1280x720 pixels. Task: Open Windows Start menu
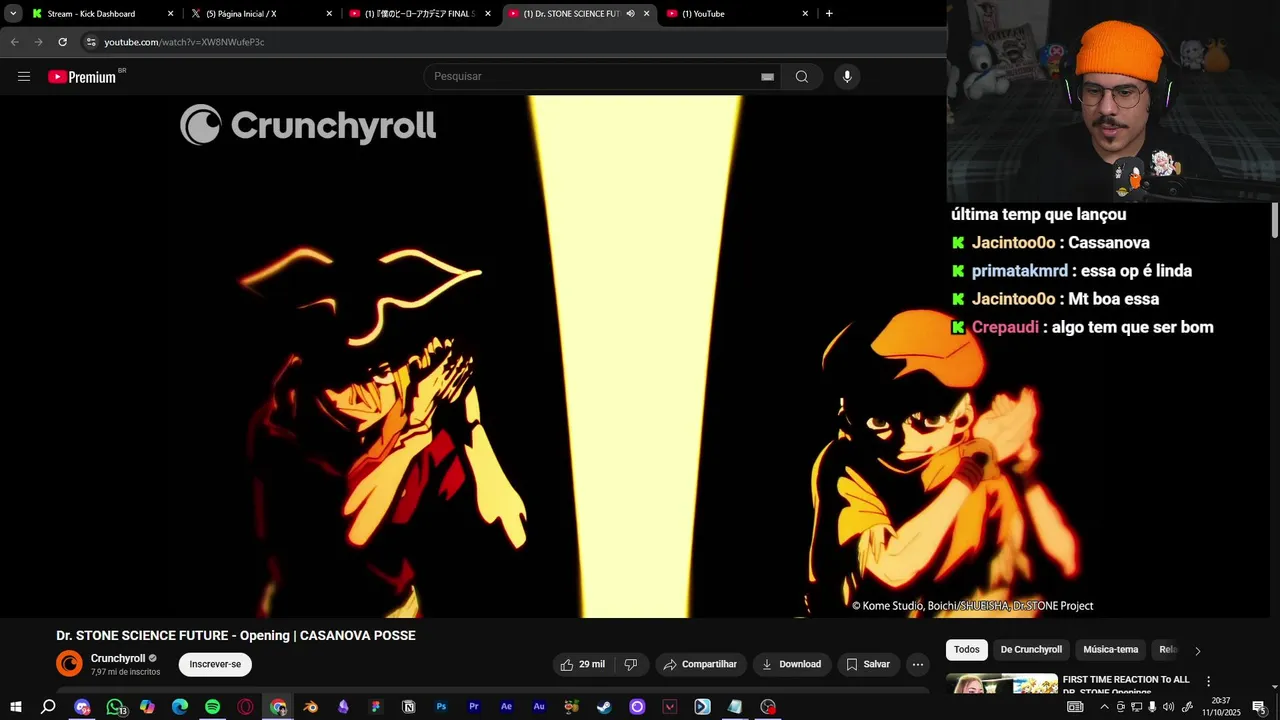16,707
